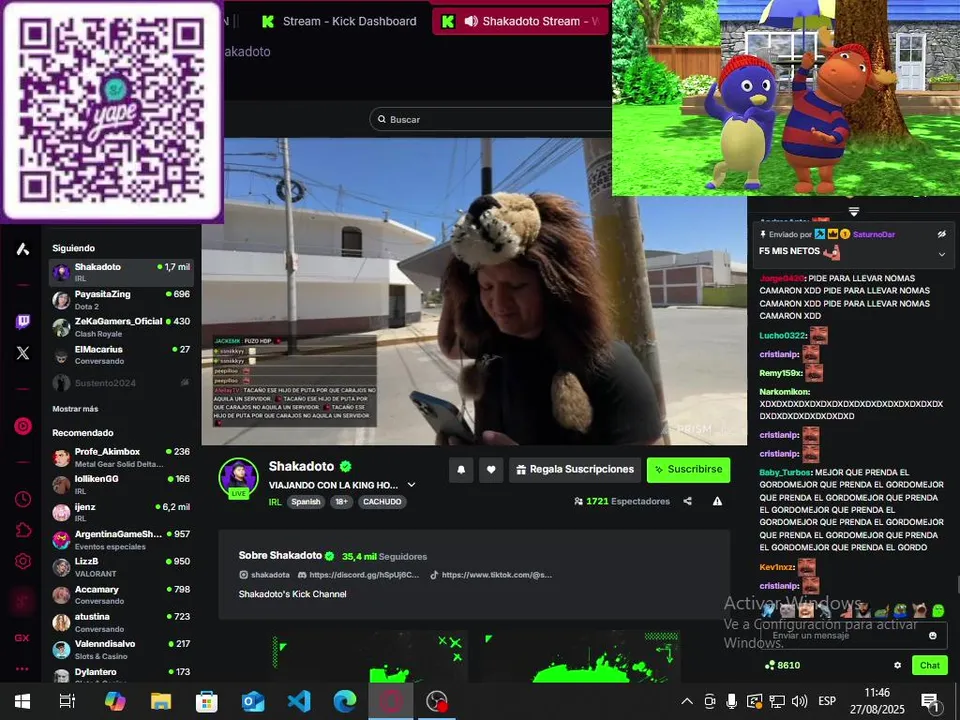Collapse the chat header arrow above pinned message
The image size is (960, 720).
pos(853,211)
